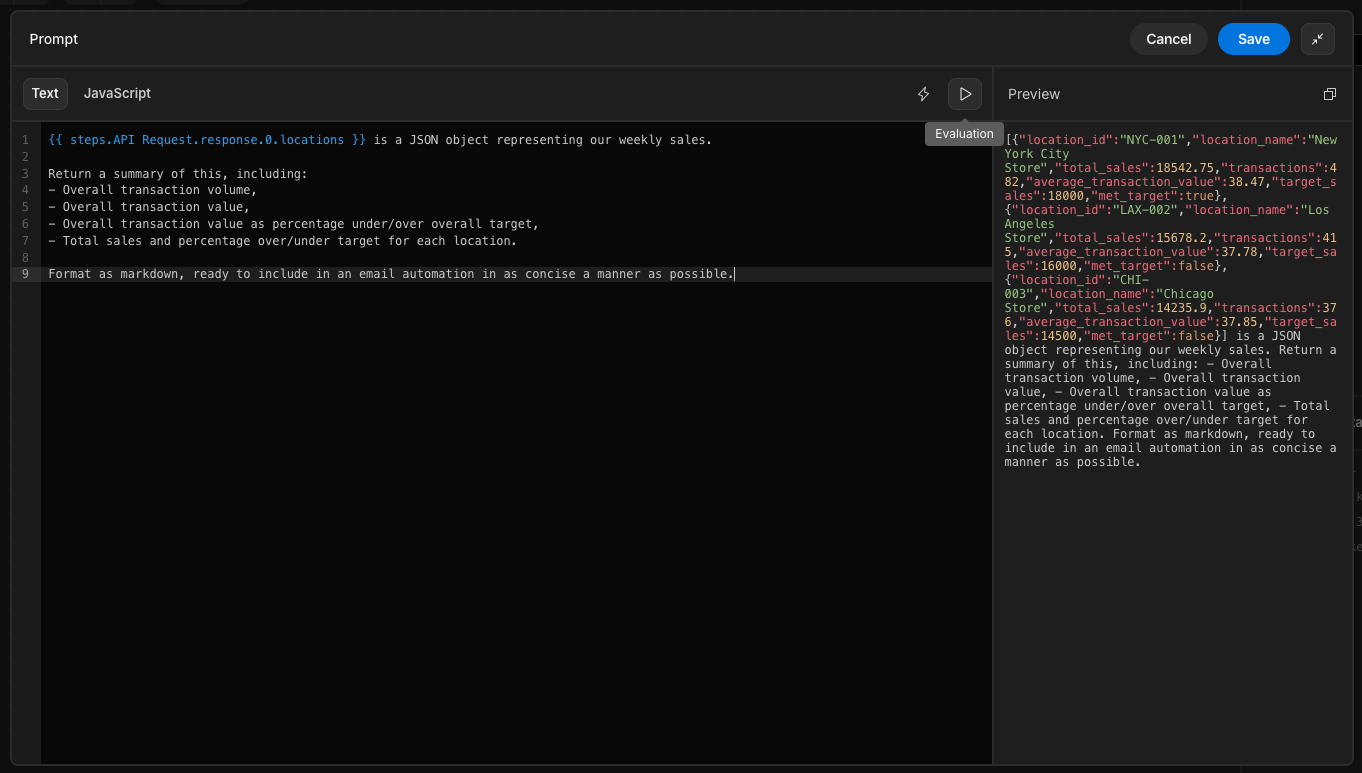Click line "- Overall transaction value,"
The image size is (1362, 773).
pyautogui.click(x=149, y=207)
